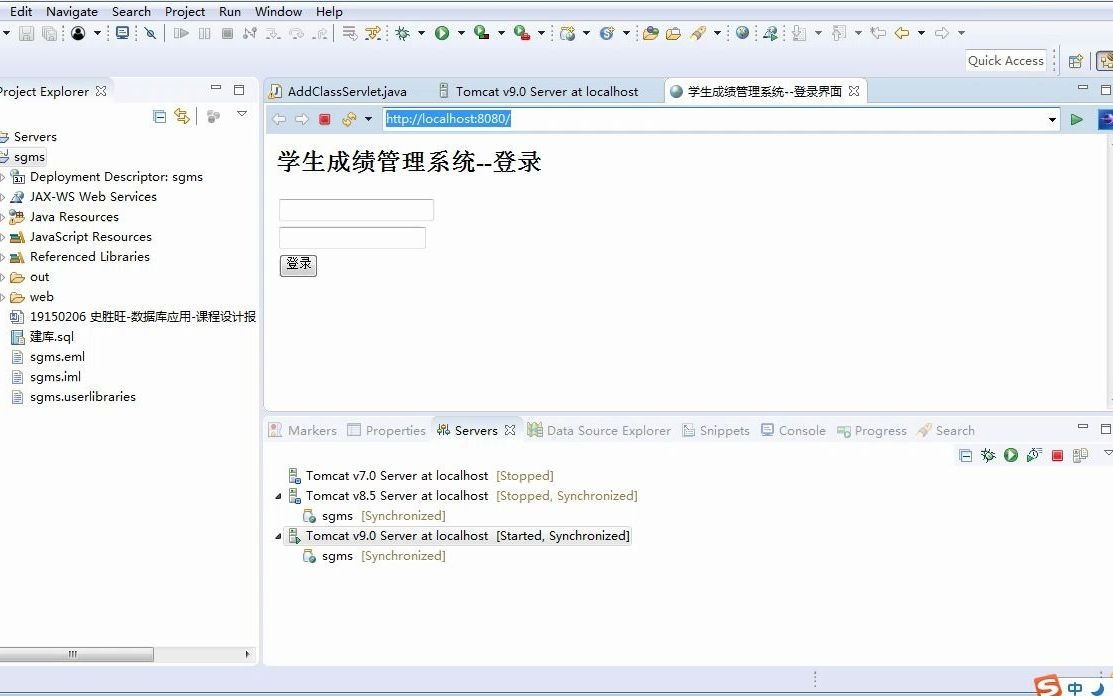The image size is (1113, 696).
Task: Stop the running Tomcat server
Action: tap(1057, 455)
